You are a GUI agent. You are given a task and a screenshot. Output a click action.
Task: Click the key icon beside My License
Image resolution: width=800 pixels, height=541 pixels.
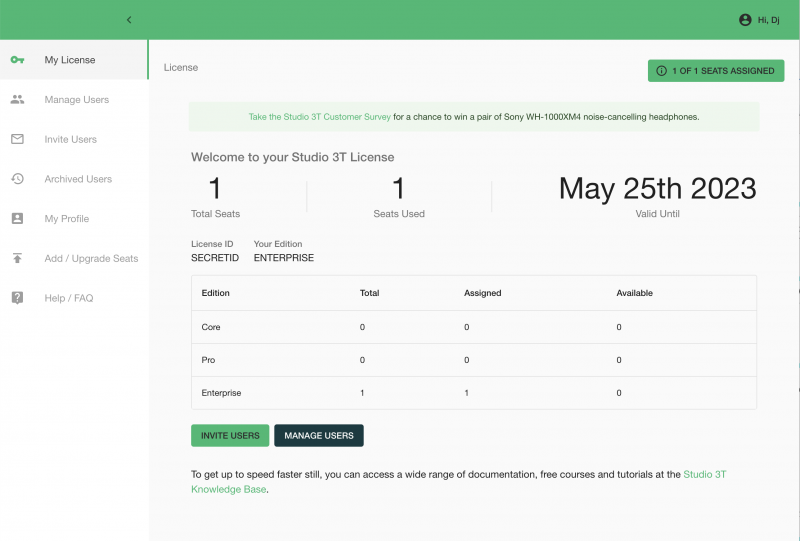coord(17,60)
